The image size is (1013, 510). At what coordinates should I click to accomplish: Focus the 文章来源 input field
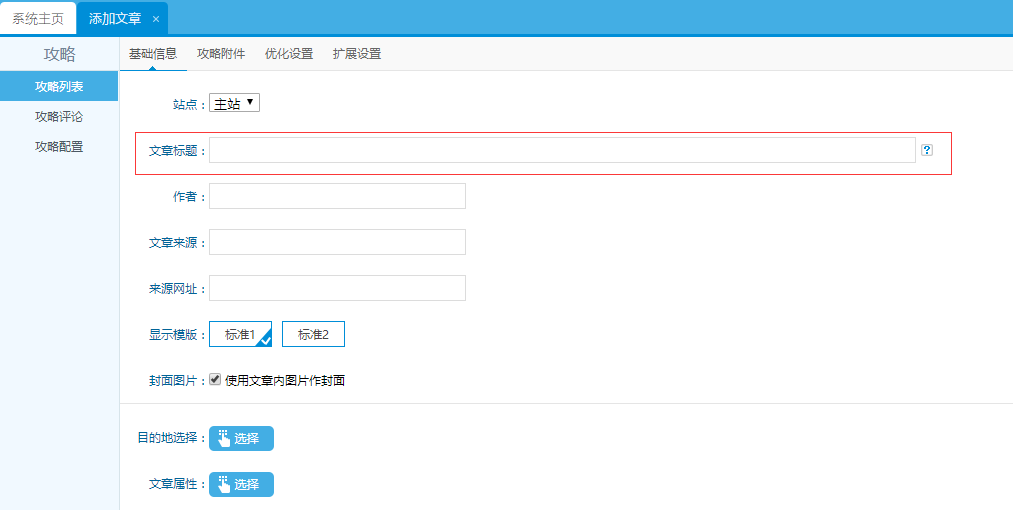(337, 242)
